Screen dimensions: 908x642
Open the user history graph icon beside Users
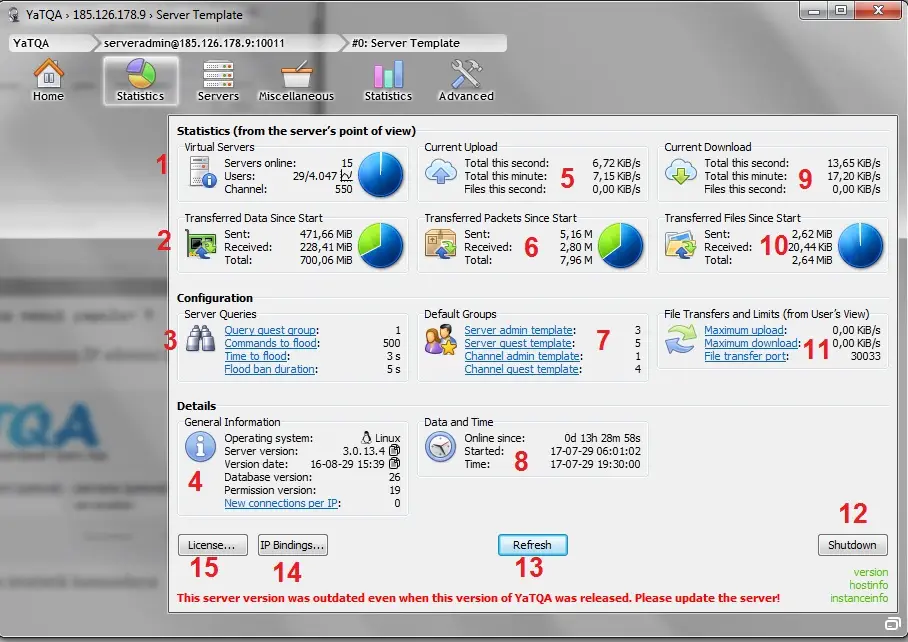(346, 175)
